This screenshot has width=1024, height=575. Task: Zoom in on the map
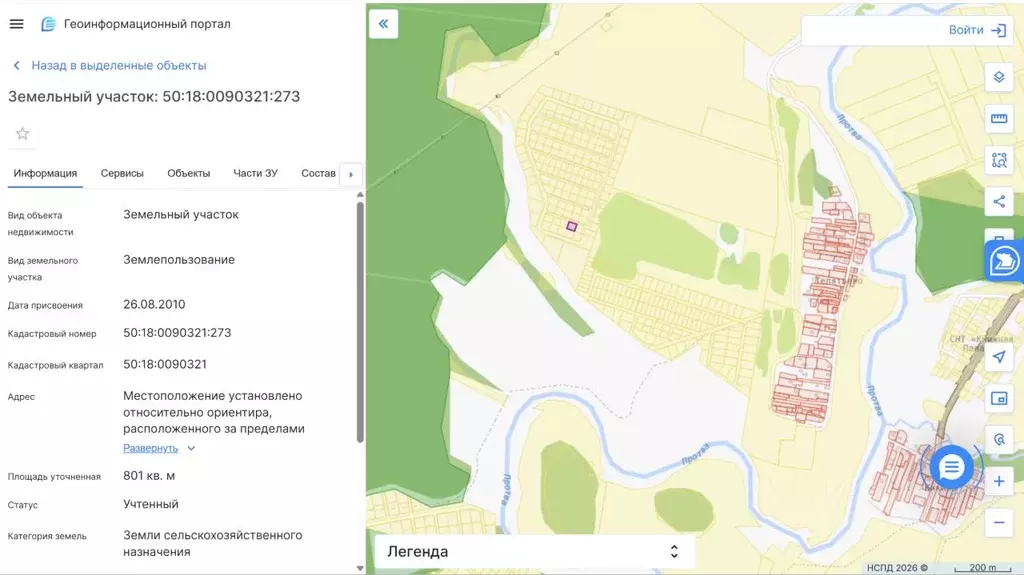(998, 481)
